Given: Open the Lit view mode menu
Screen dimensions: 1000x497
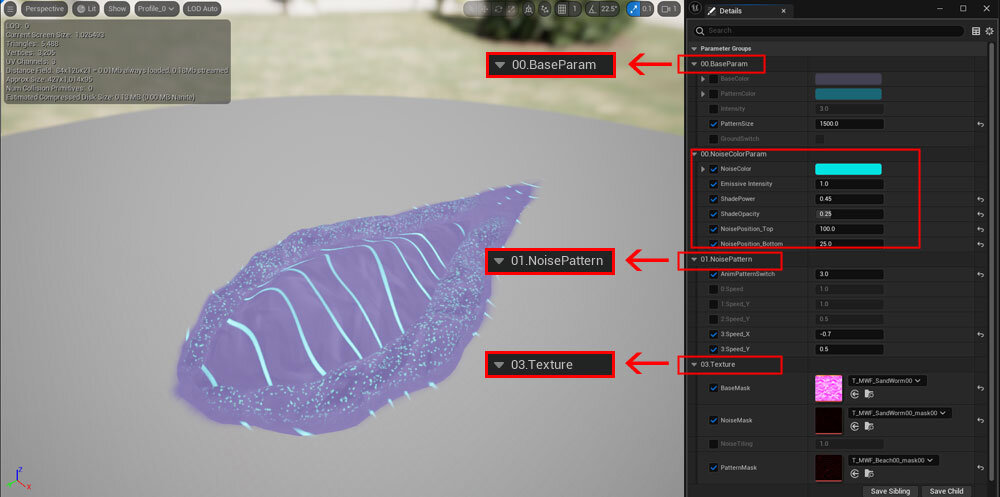Looking at the screenshot, I should pos(86,8).
